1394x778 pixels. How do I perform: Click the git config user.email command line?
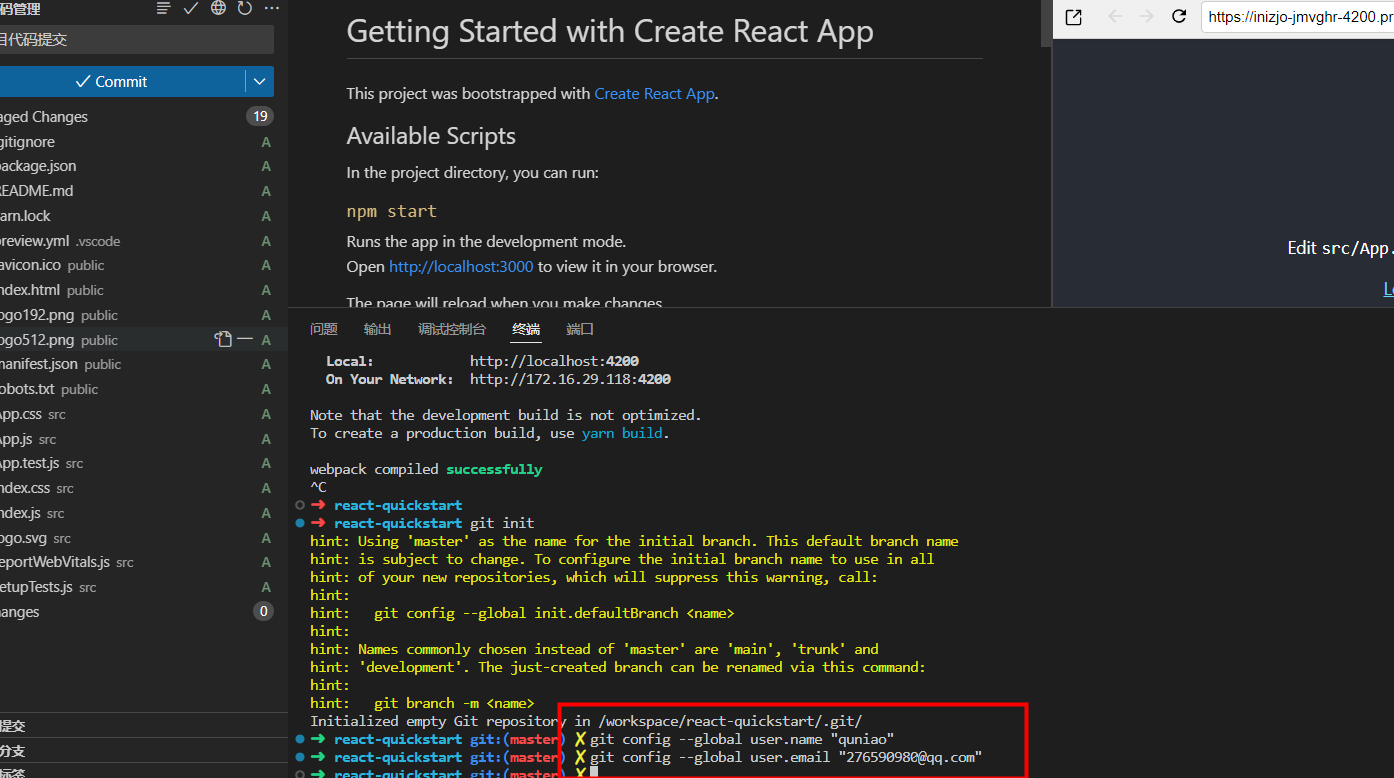click(x=786, y=757)
